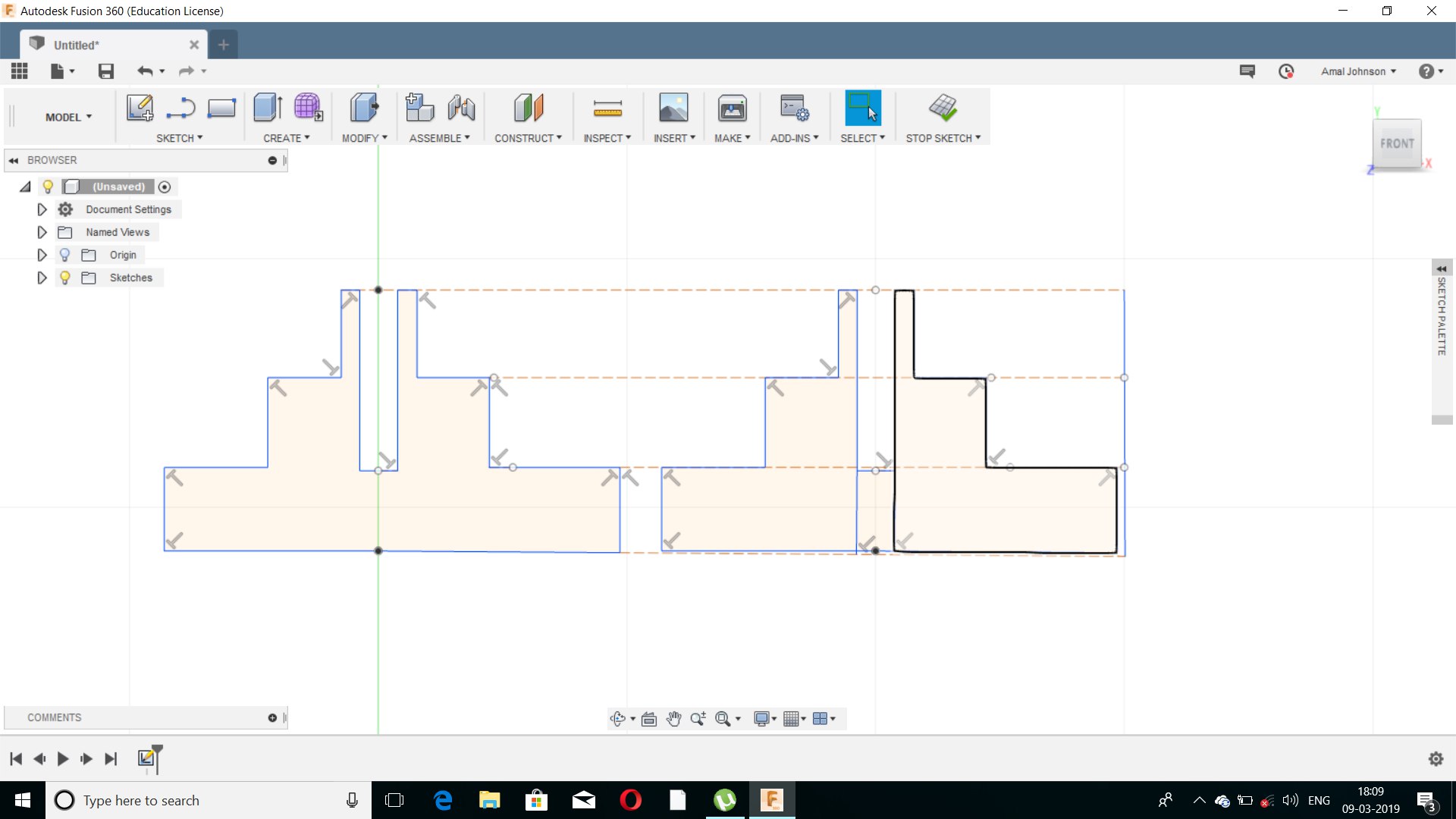Screen dimensions: 1456x819
Task: Select the Rectangle sketch tool icon
Action: [221, 108]
